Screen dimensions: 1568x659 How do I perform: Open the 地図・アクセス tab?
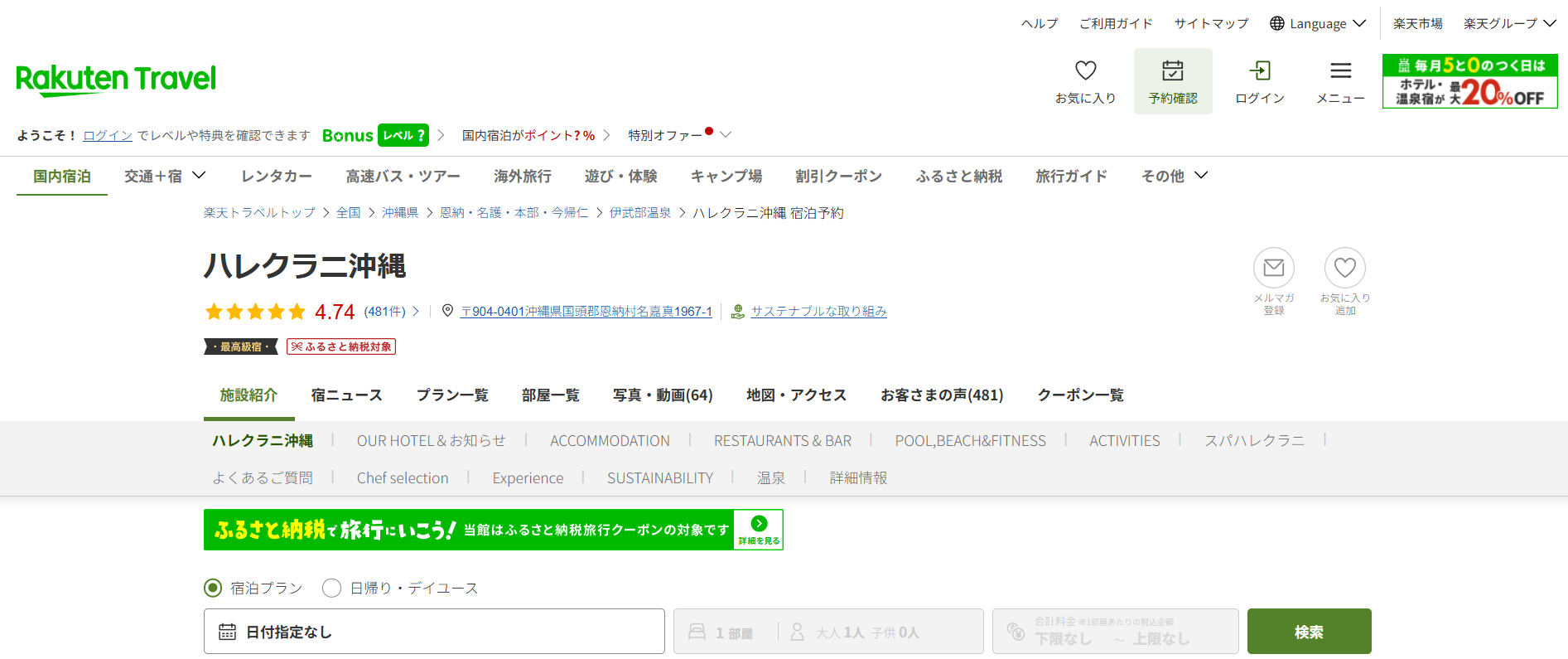coord(796,395)
